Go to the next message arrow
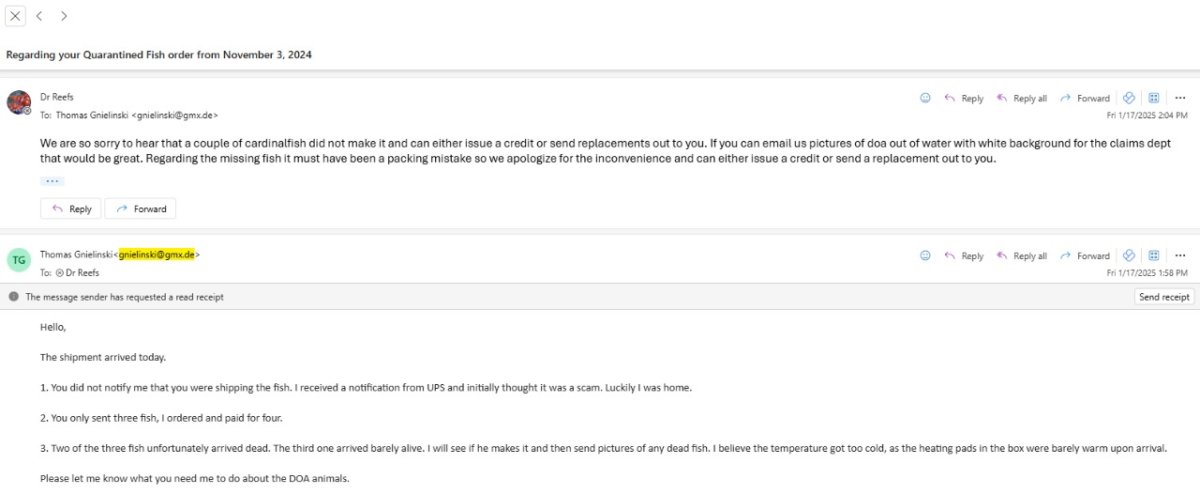 point(64,16)
